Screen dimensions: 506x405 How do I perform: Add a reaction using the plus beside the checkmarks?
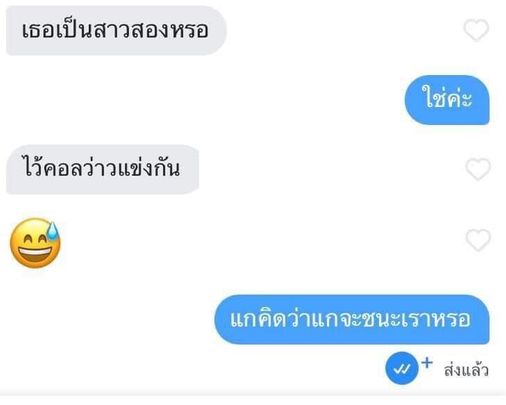pos(427,363)
